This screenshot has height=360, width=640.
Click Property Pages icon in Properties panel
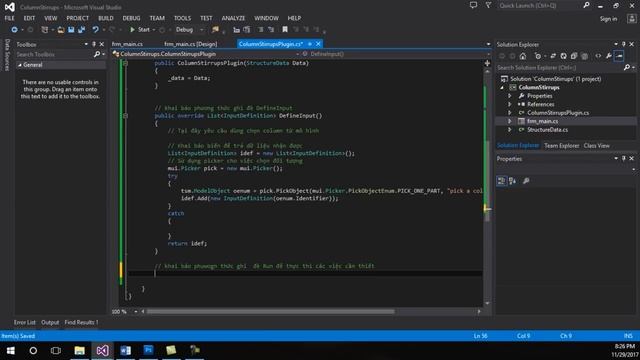[x=526, y=181]
